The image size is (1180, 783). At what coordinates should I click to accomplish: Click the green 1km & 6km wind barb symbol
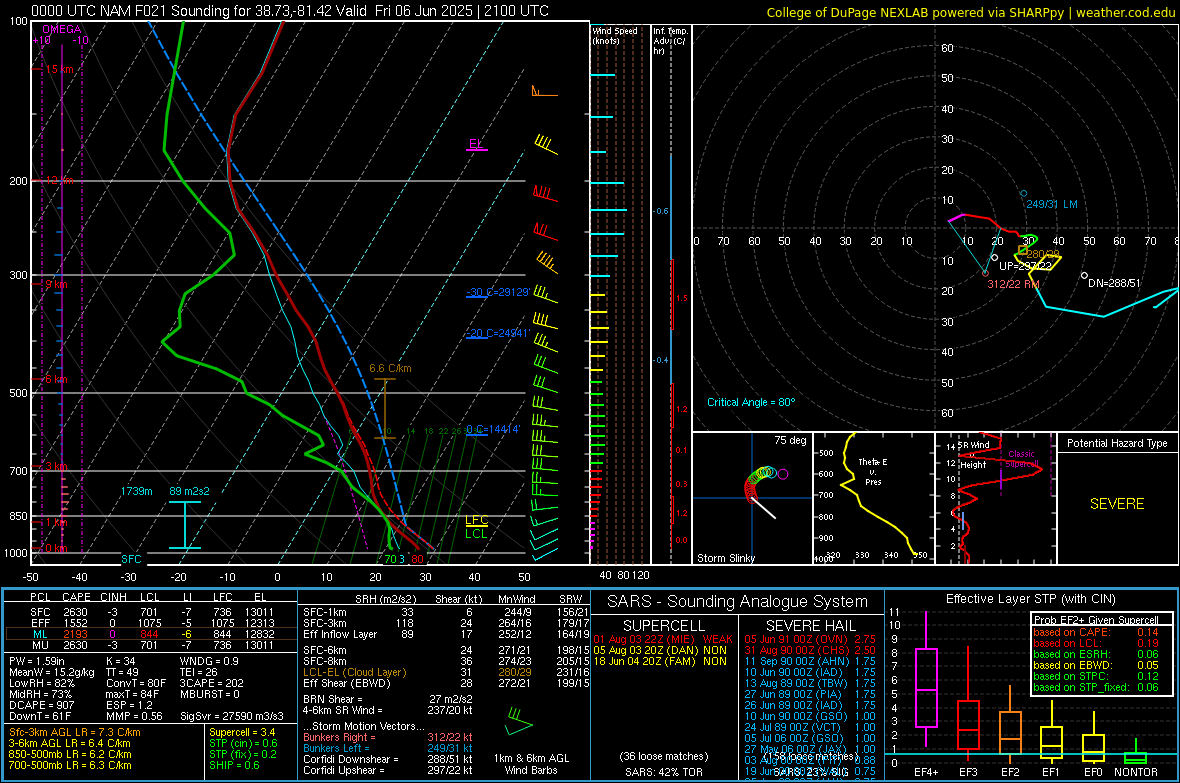pos(518,721)
